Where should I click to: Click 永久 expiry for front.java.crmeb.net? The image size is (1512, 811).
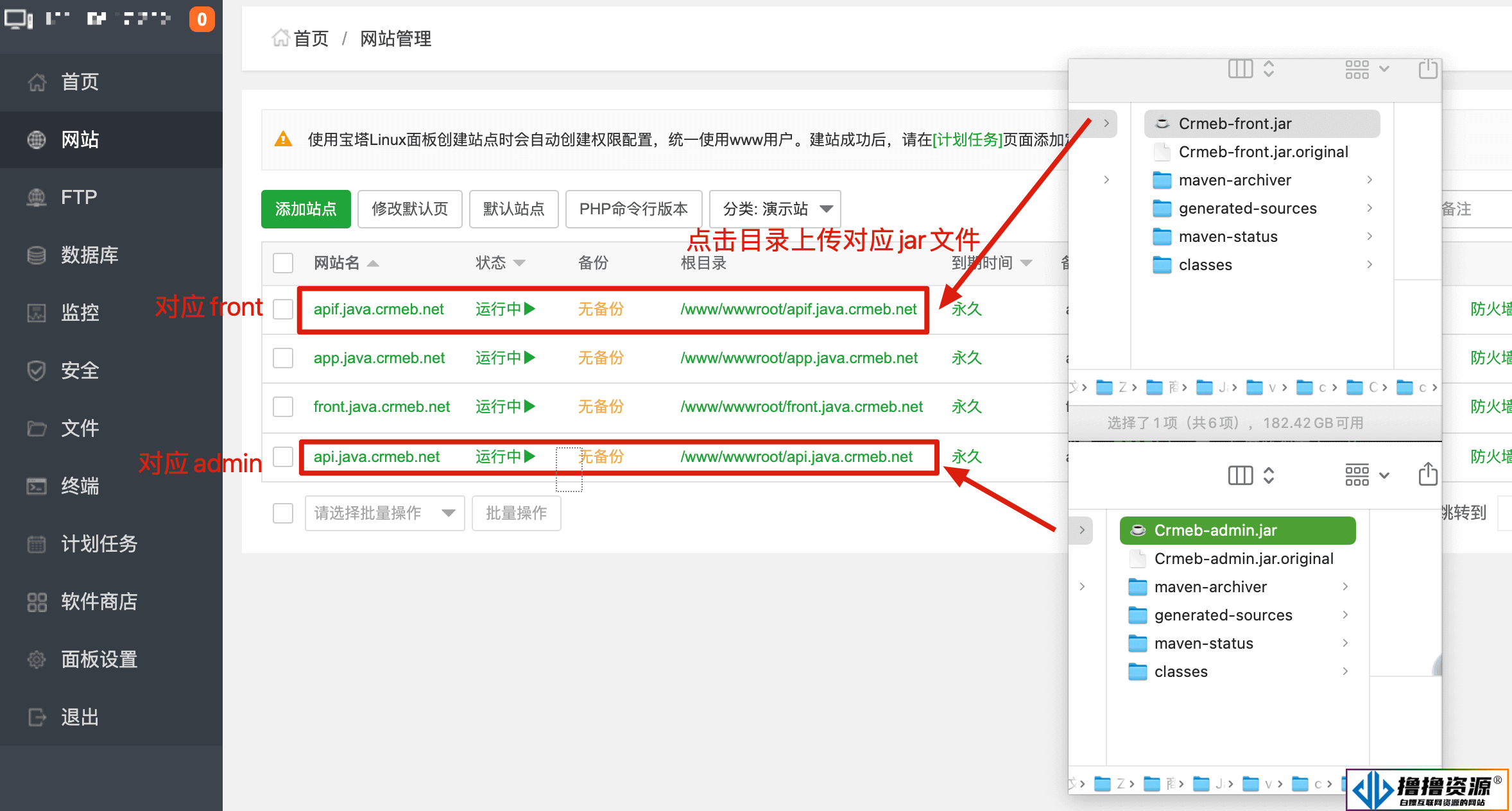click(966, 407)
